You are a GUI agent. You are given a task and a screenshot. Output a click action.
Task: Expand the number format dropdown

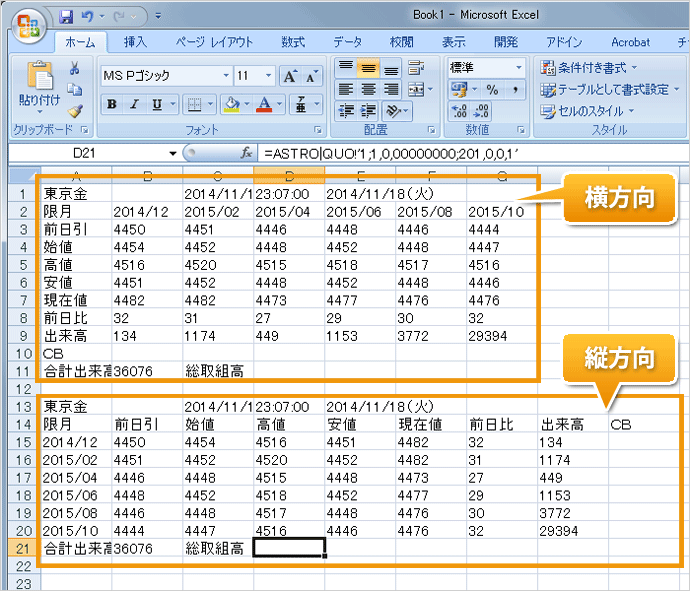[519, 67]
